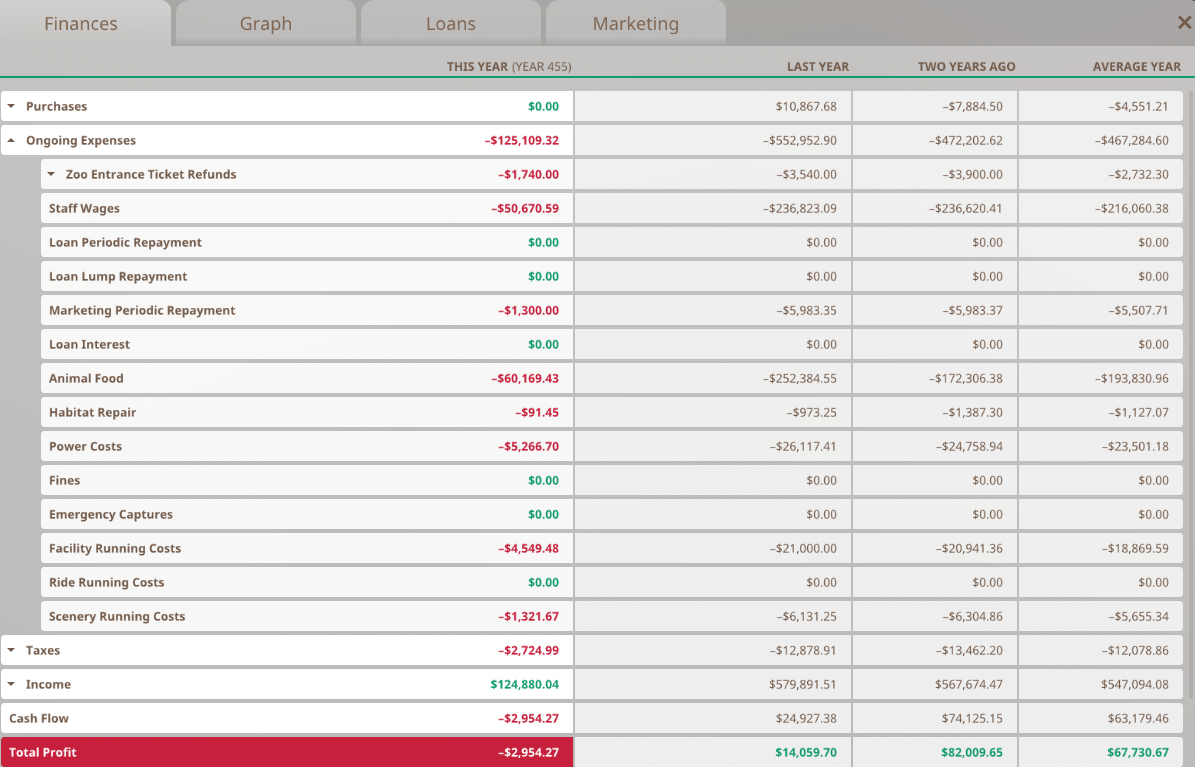Expand the Income row
The width and height of the screenshot is (1195, 767).
tap(11, 685)
